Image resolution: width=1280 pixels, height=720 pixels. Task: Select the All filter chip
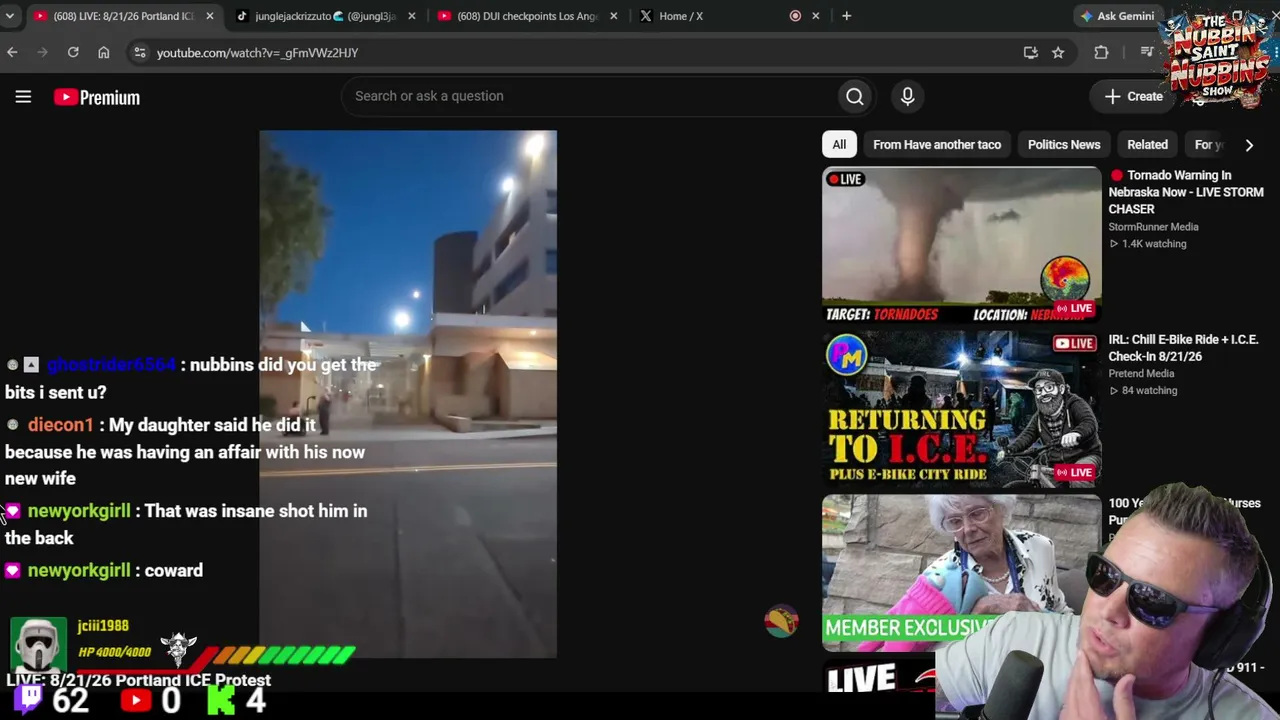click(839, 145)
